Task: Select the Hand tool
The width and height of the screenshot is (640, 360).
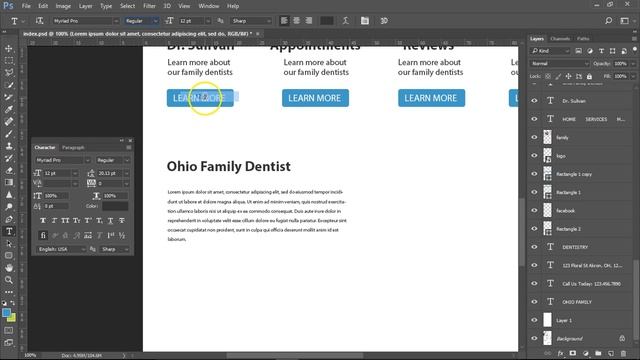Action: coord(9,268)
